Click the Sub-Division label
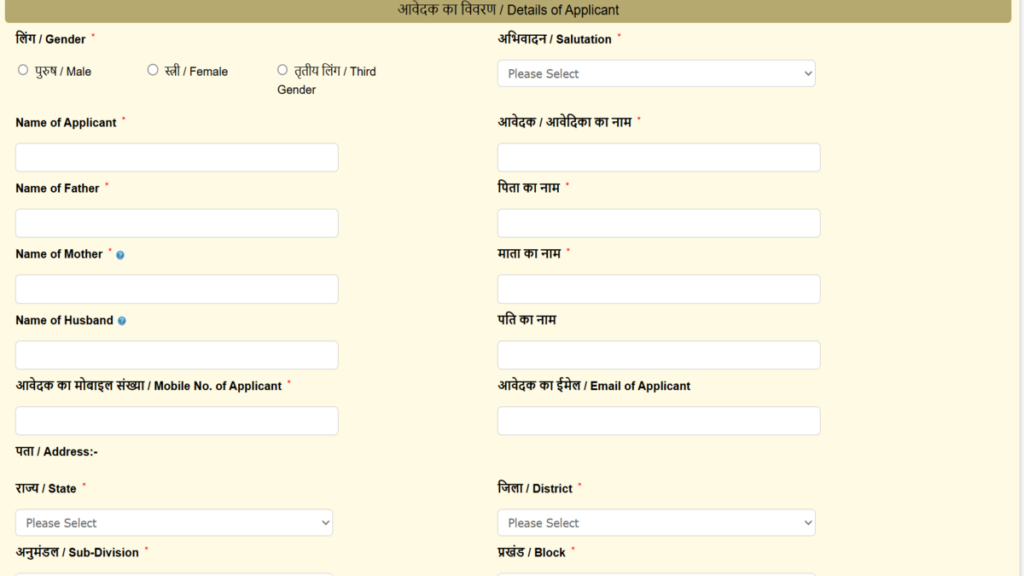Viewport: 1024px width, 576px height. click(x=77, y=552)
